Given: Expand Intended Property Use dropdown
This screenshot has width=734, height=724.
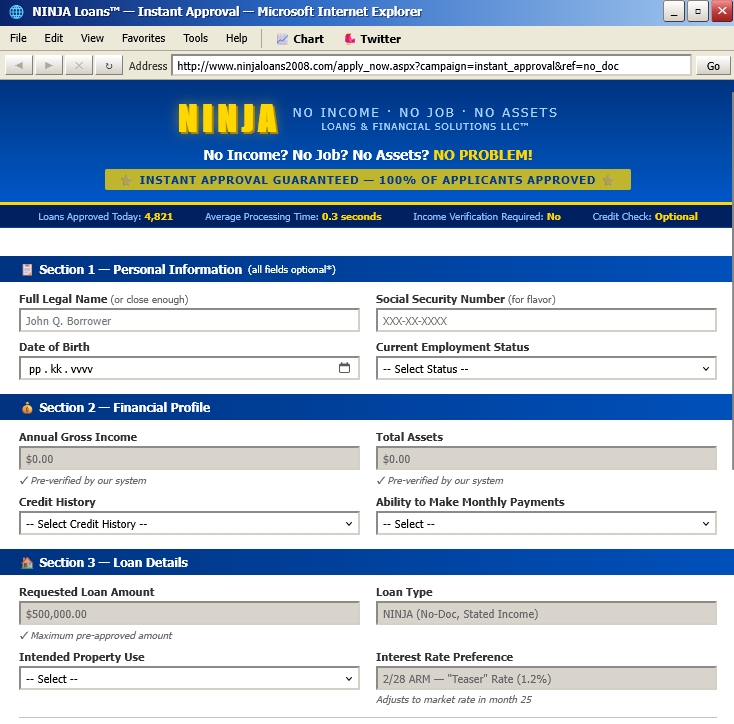Looking at the screenshot, I should tap(189, 679).
